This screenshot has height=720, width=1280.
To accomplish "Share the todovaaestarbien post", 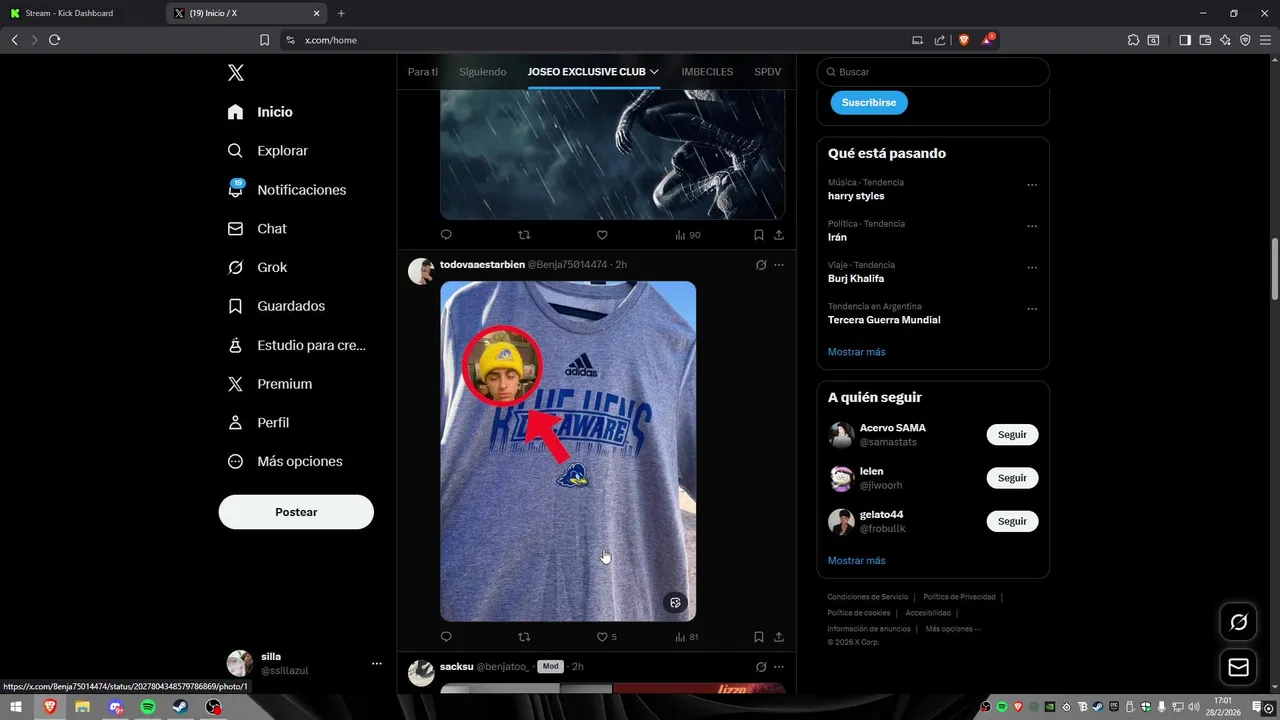I will (779, 637).
